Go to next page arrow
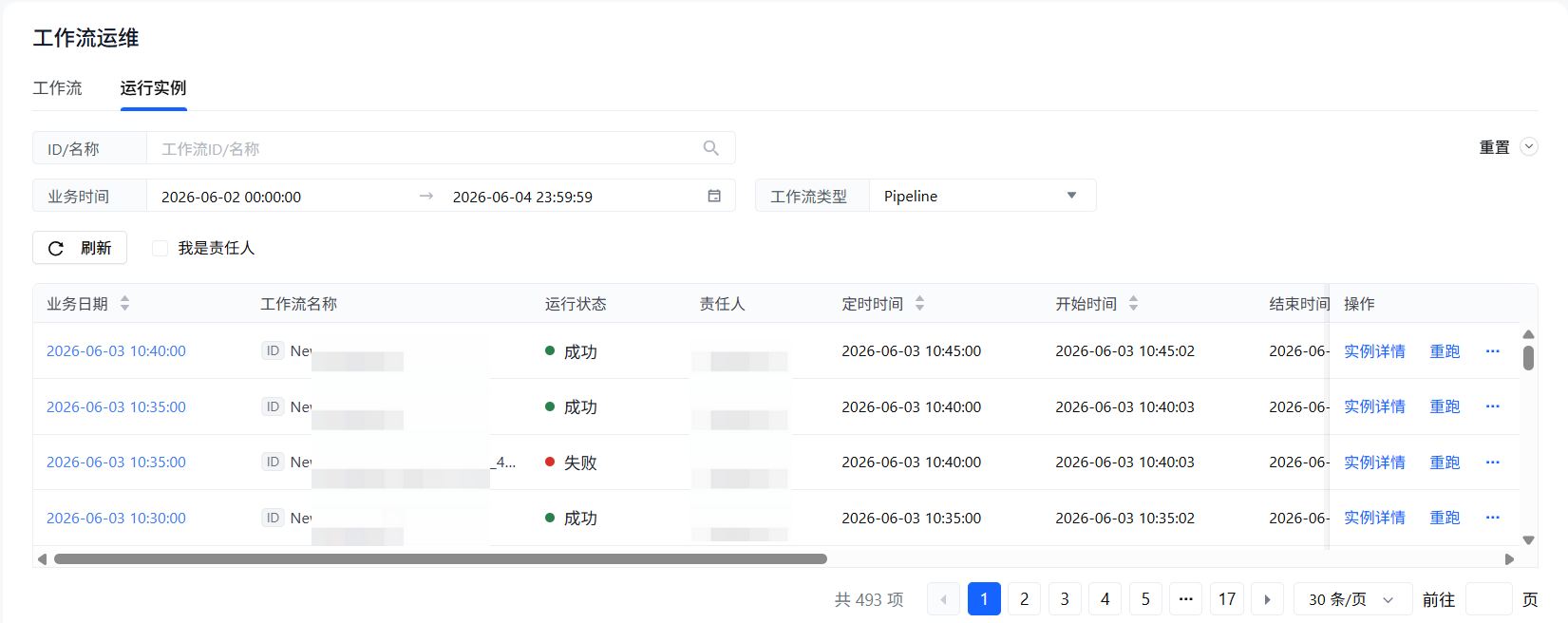1568x623 pixels. point(1267,599)
